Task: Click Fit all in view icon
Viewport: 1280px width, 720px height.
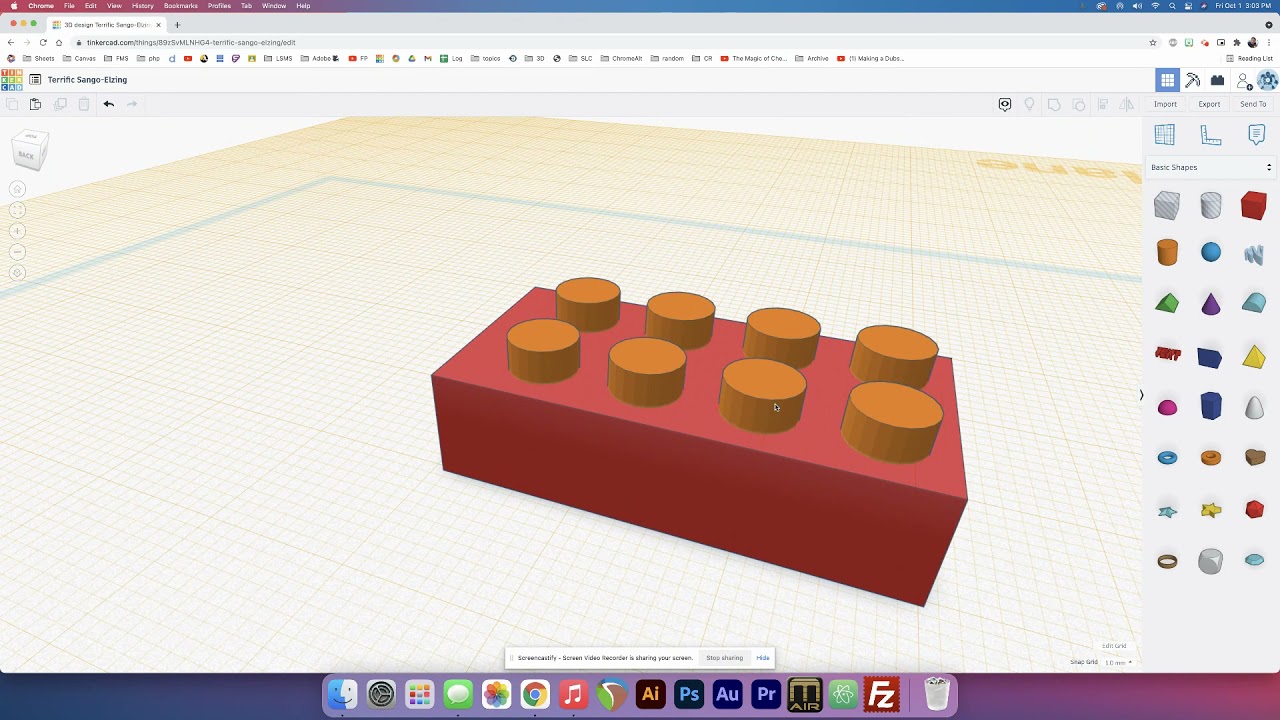Action: click(17, 210)
